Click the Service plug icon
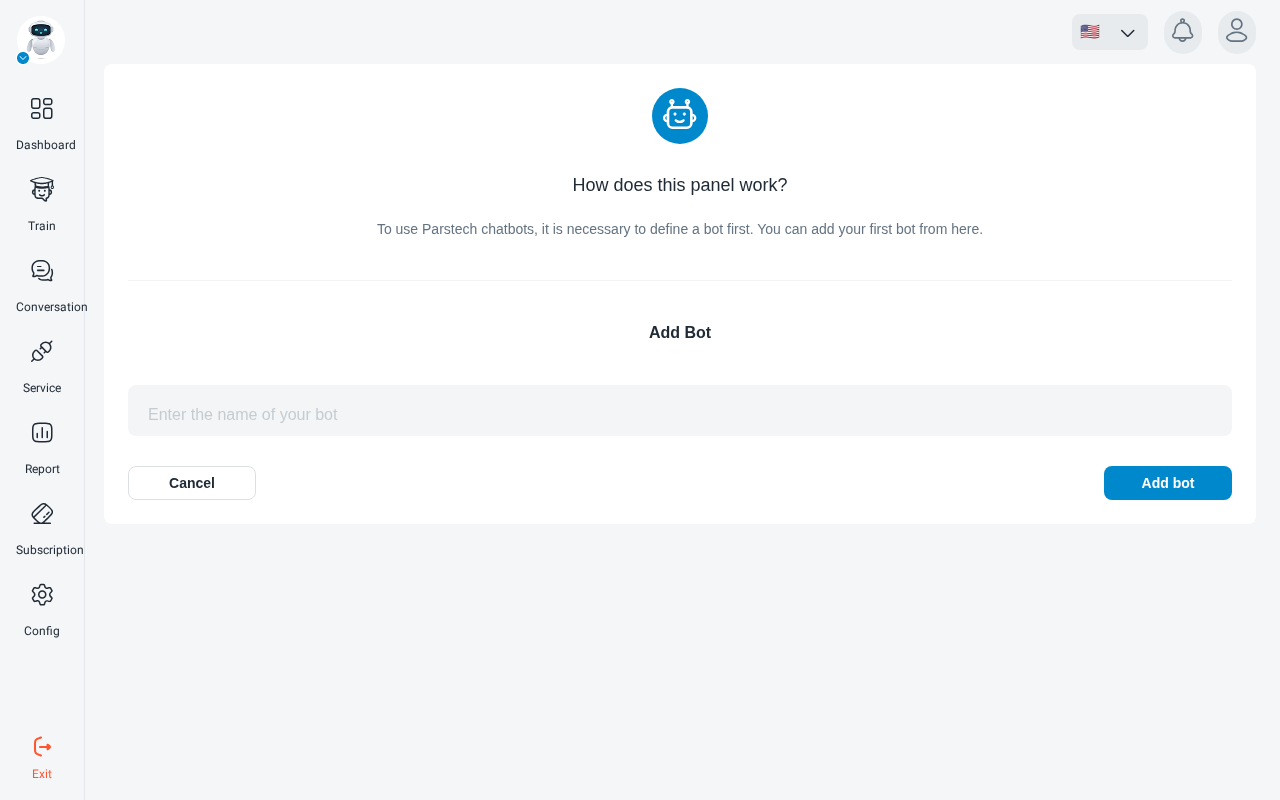1280x800 pixels. (41, 352)
